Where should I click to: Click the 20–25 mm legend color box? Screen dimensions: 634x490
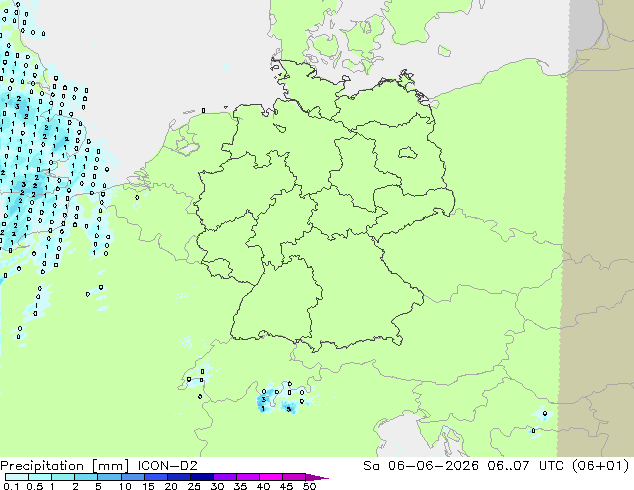click(x=178, y=477)
